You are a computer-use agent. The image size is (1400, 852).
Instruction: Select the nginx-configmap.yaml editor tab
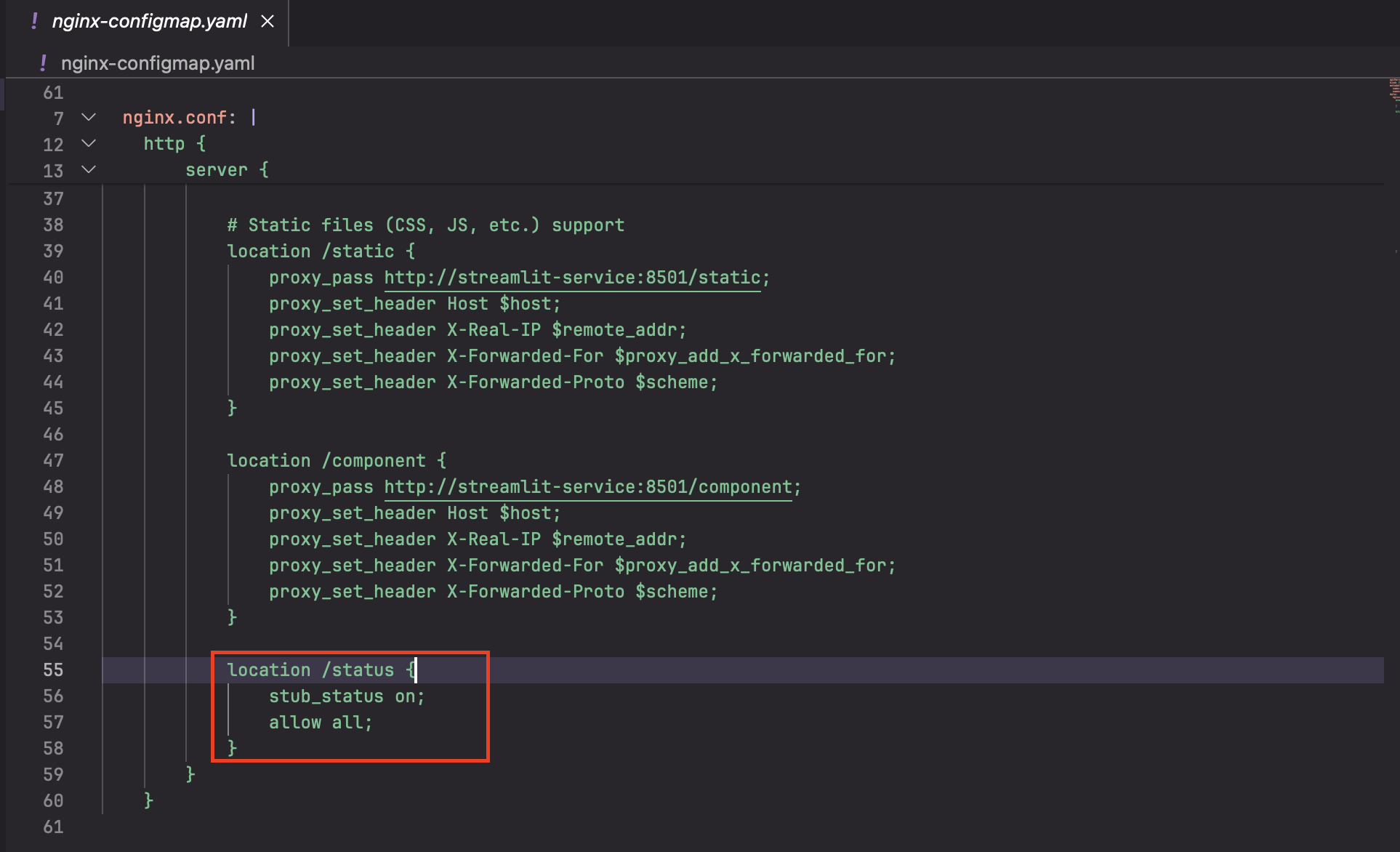coord(149,21)
